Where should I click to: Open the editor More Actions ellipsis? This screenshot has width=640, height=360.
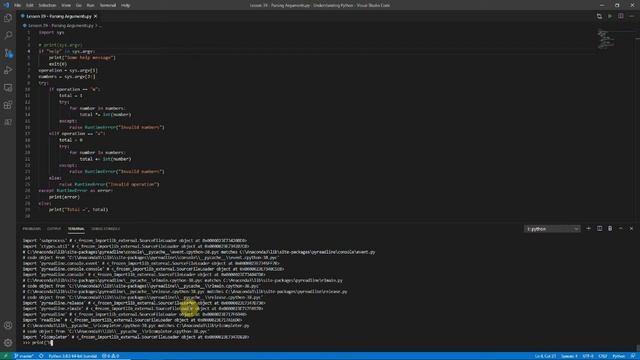point(631,16)
